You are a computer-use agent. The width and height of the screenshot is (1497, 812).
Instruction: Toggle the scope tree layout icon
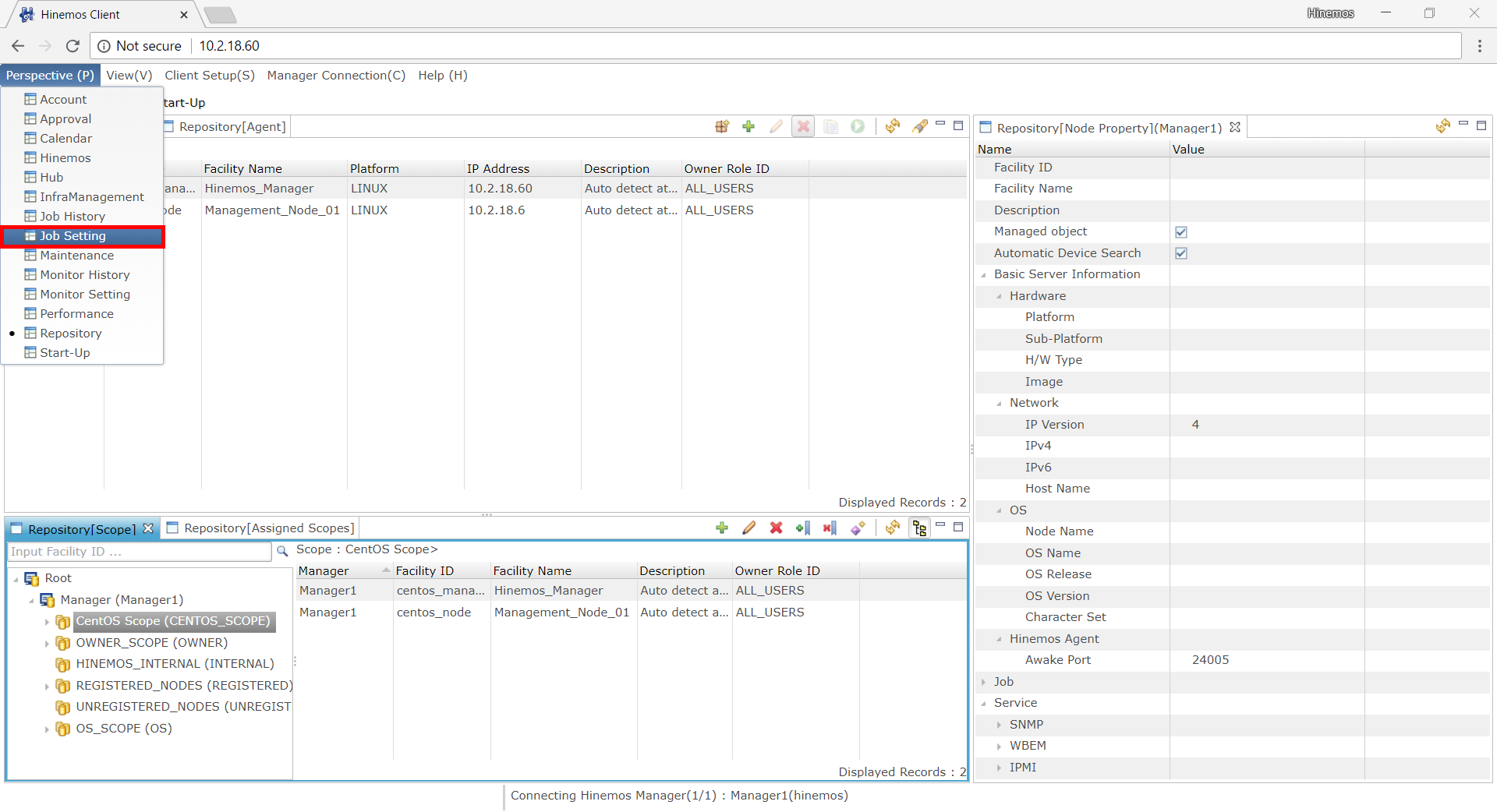pyautogui.click(x=920, y=528)
